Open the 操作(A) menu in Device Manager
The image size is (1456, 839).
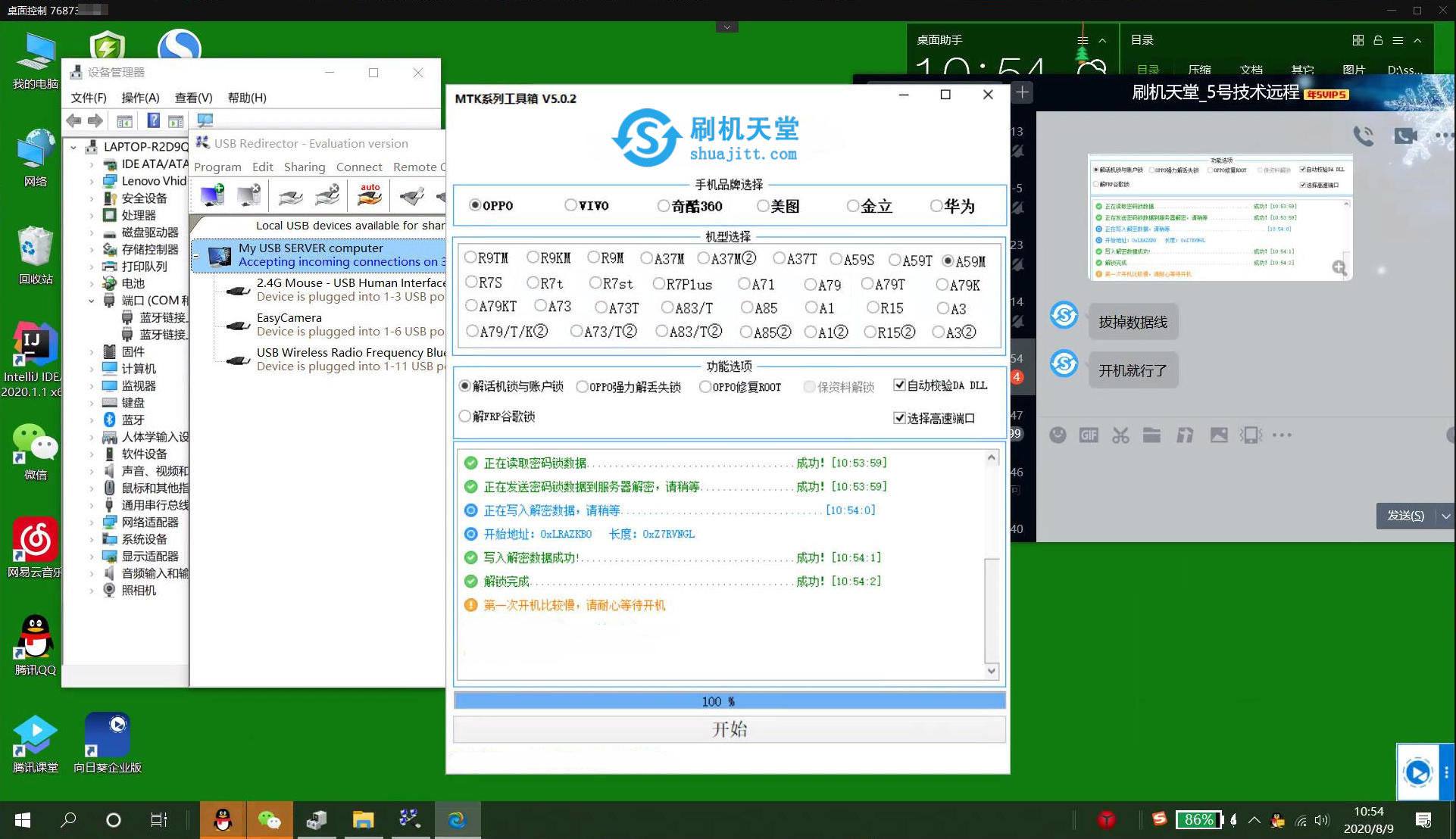click(140, 98)
